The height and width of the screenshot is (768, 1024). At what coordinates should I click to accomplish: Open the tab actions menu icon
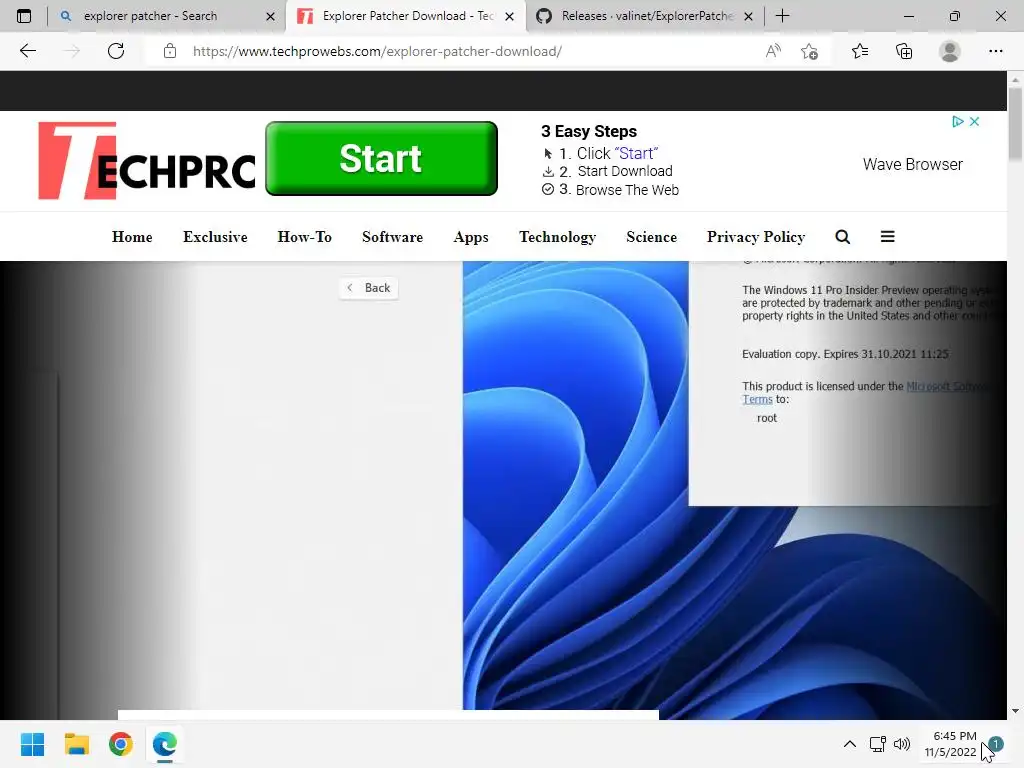click(x=24, y=16)
